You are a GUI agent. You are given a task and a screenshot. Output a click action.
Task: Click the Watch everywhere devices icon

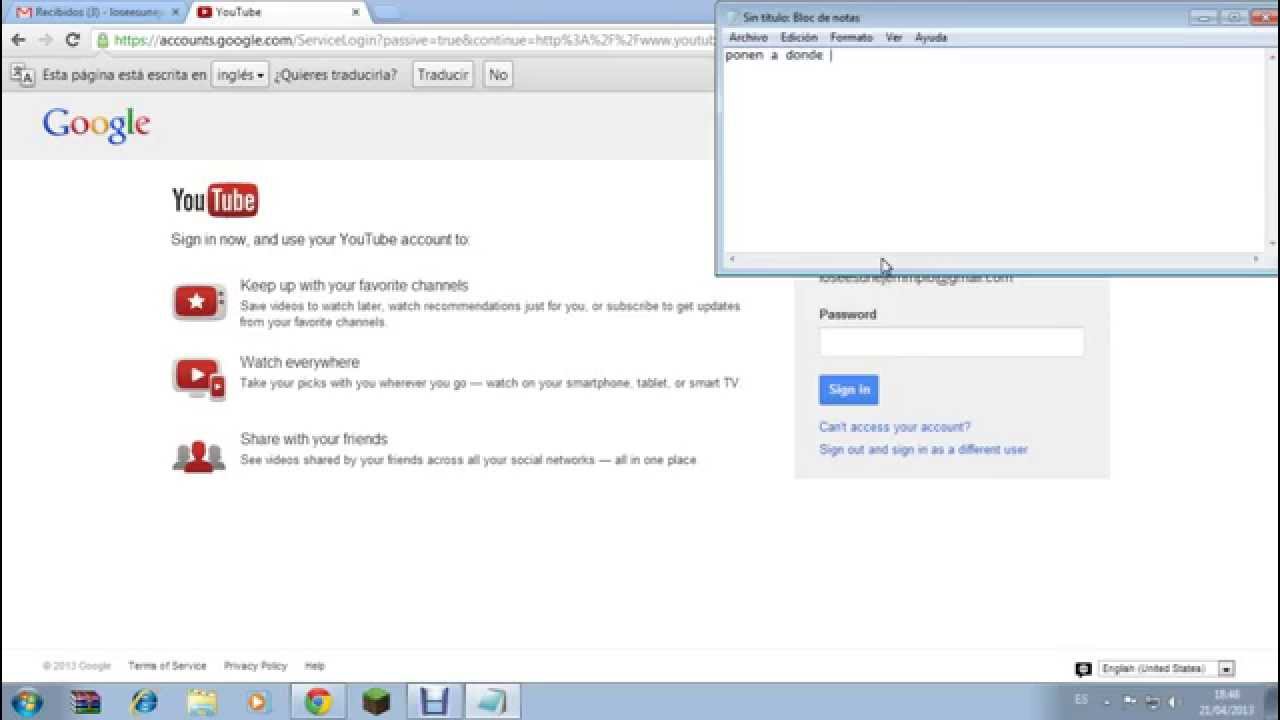pyautogui.click(x=199, y=379)
